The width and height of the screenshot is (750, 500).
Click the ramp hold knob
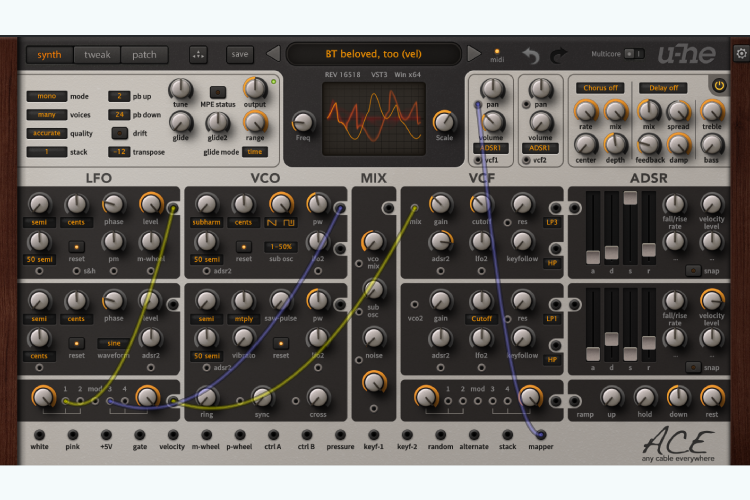click(645, 397)
